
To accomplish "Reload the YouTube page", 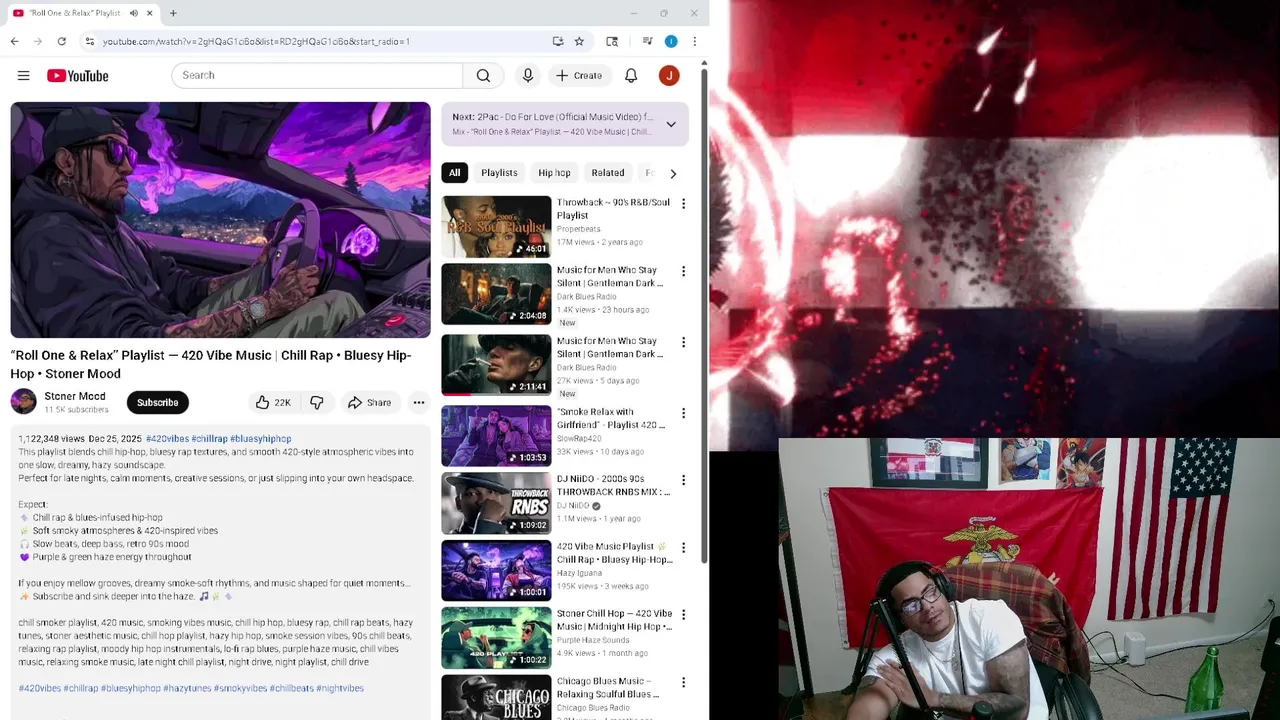I will coord(62,41).
